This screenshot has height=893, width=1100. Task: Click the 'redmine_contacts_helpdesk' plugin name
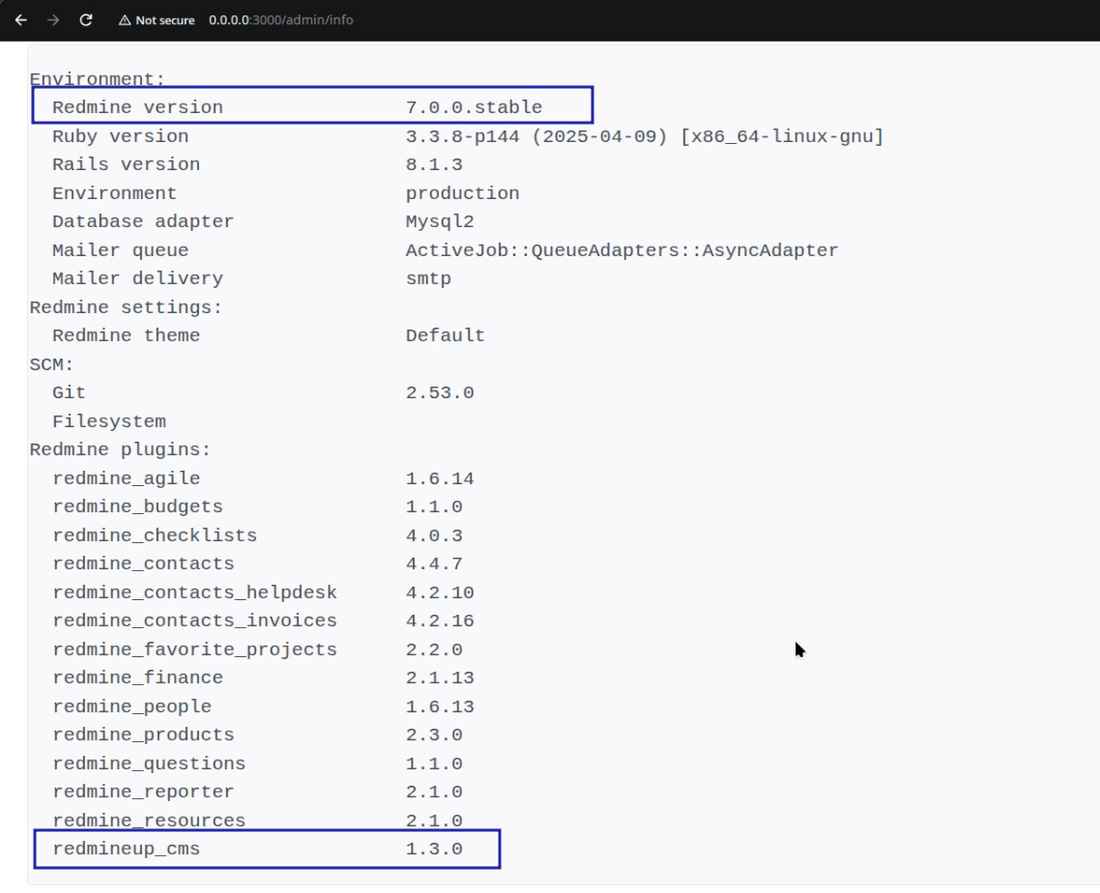194,593
